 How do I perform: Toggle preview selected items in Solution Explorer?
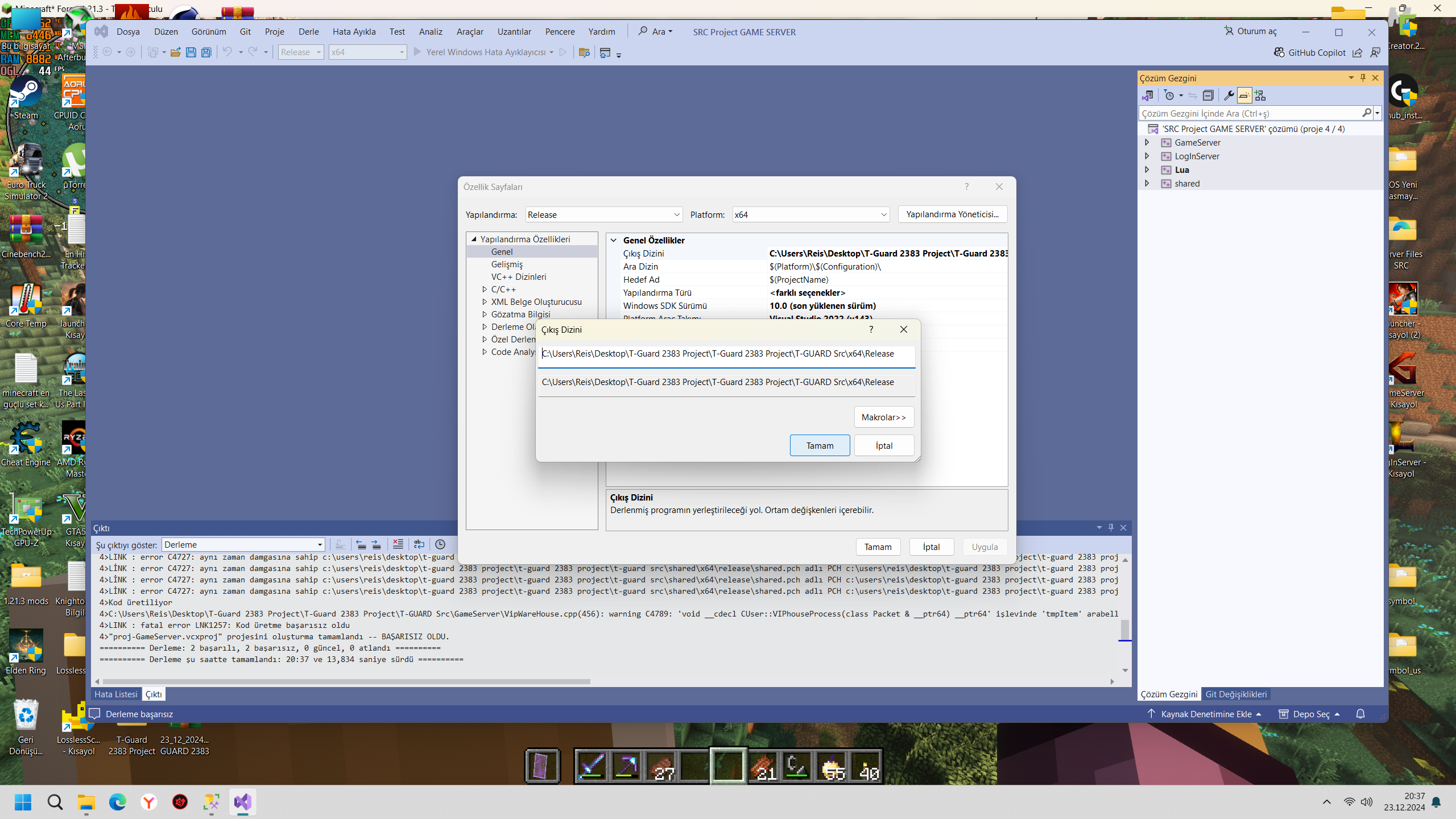pyautogui.click(x=1244, y=96)
